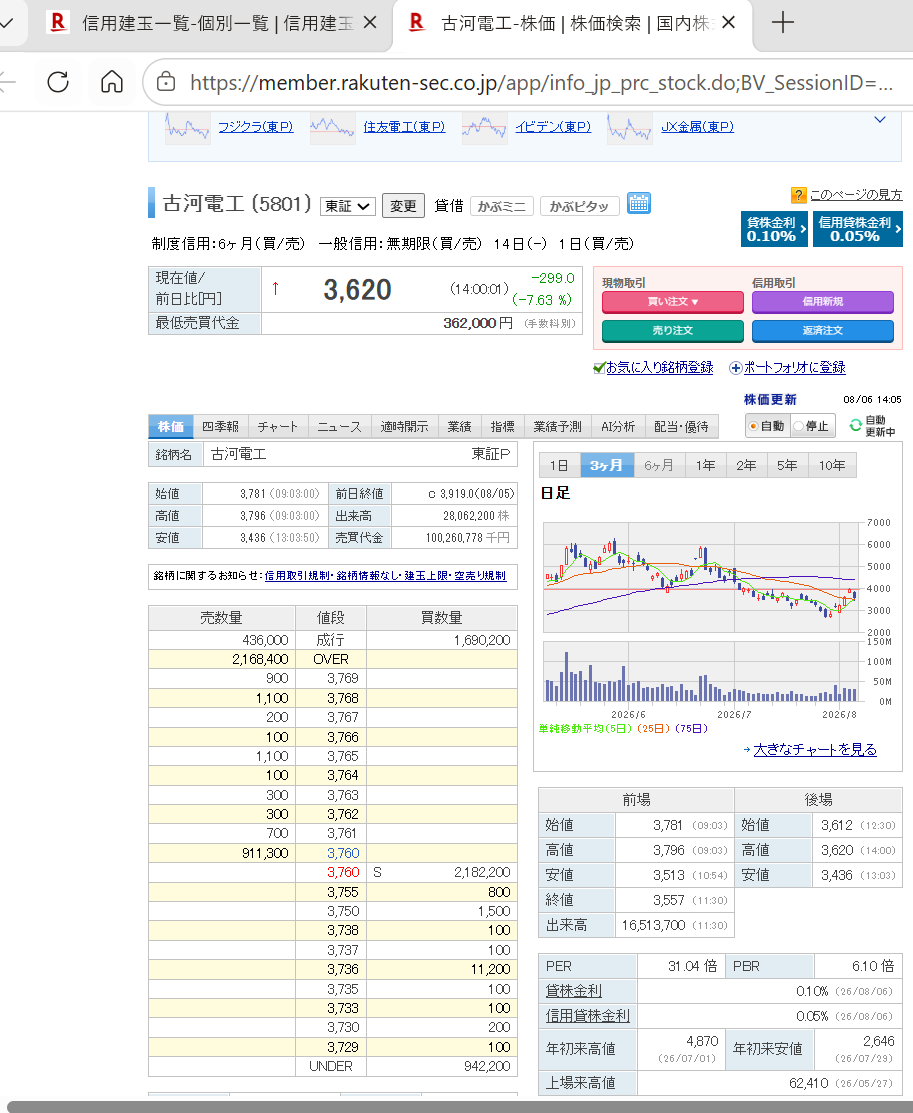Open the フジクラ mini chart thumbnail
Screen dimensions: 913x1113
(x=187, y=128)
